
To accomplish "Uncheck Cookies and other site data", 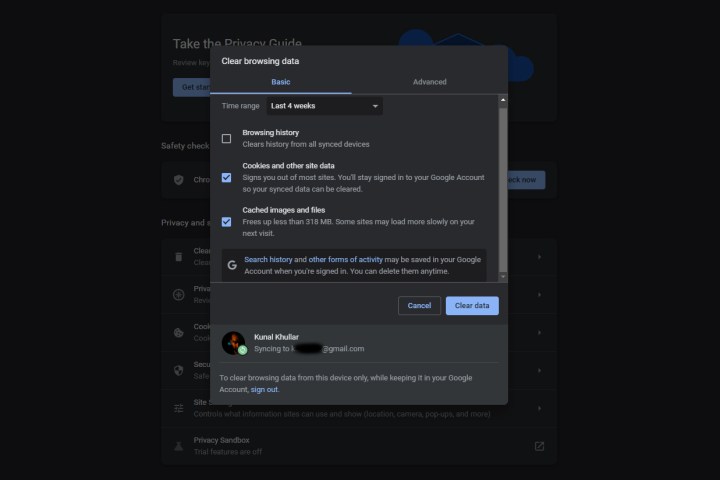I will click(x=226, y=177).
